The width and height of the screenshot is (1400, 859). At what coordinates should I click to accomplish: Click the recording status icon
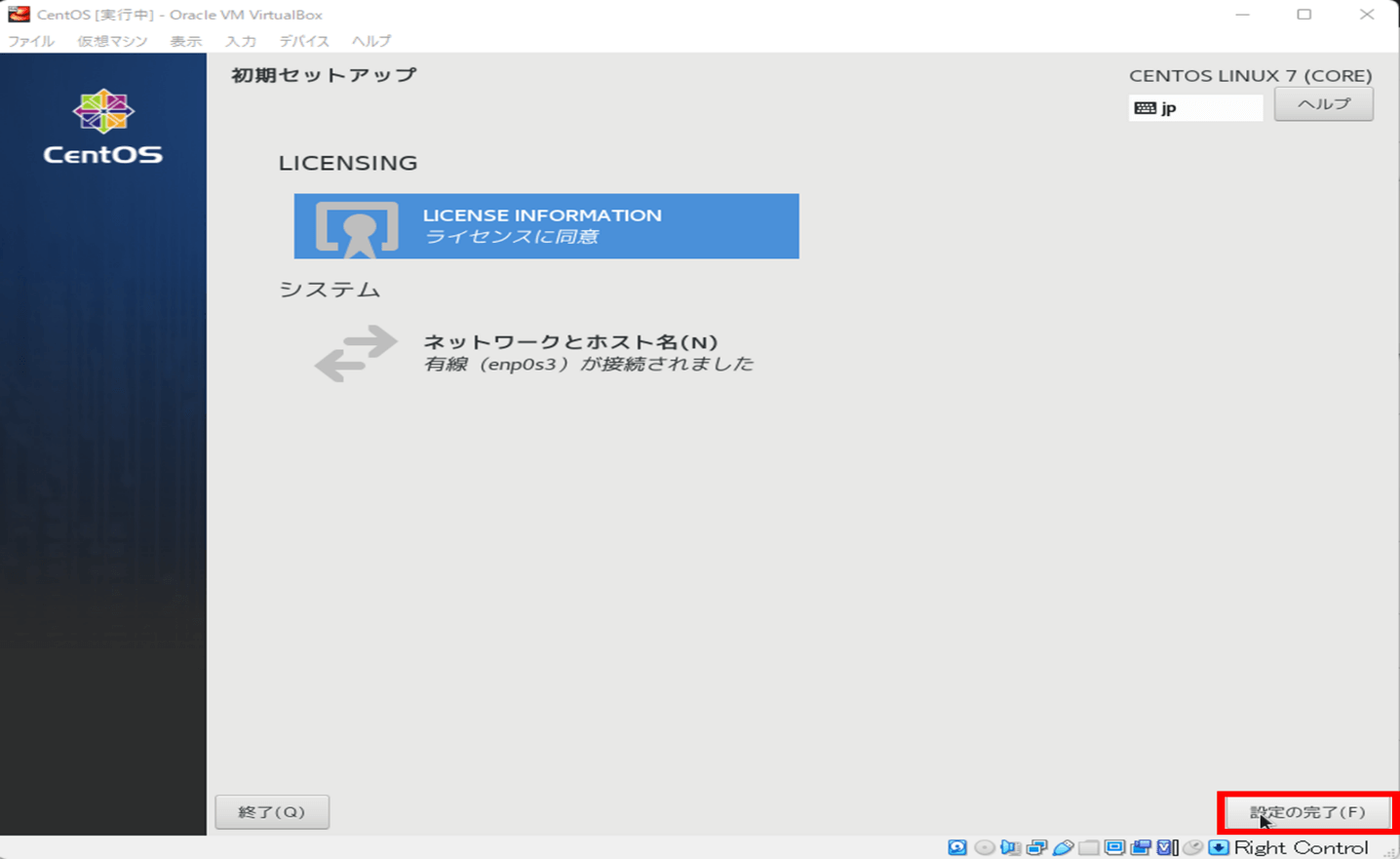[x=1141, y=847]
